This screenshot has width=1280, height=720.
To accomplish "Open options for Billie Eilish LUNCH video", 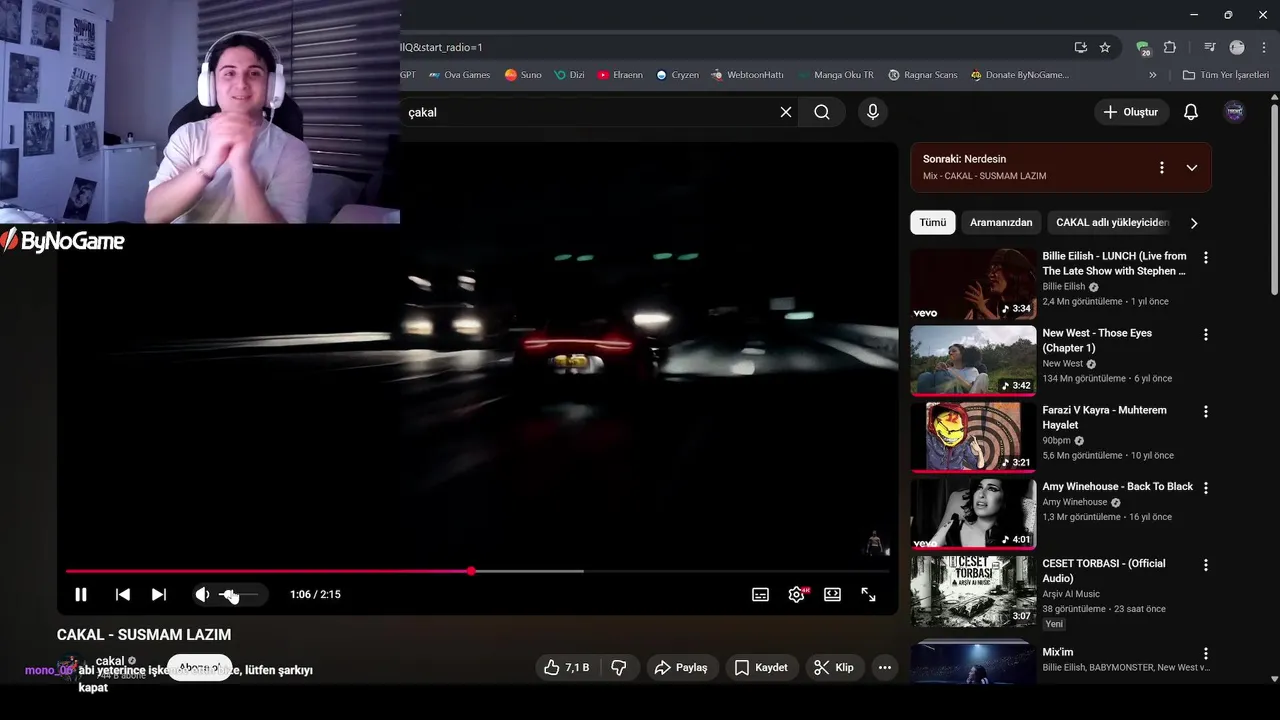I will pyautogui.click(x=1205, y=257).
